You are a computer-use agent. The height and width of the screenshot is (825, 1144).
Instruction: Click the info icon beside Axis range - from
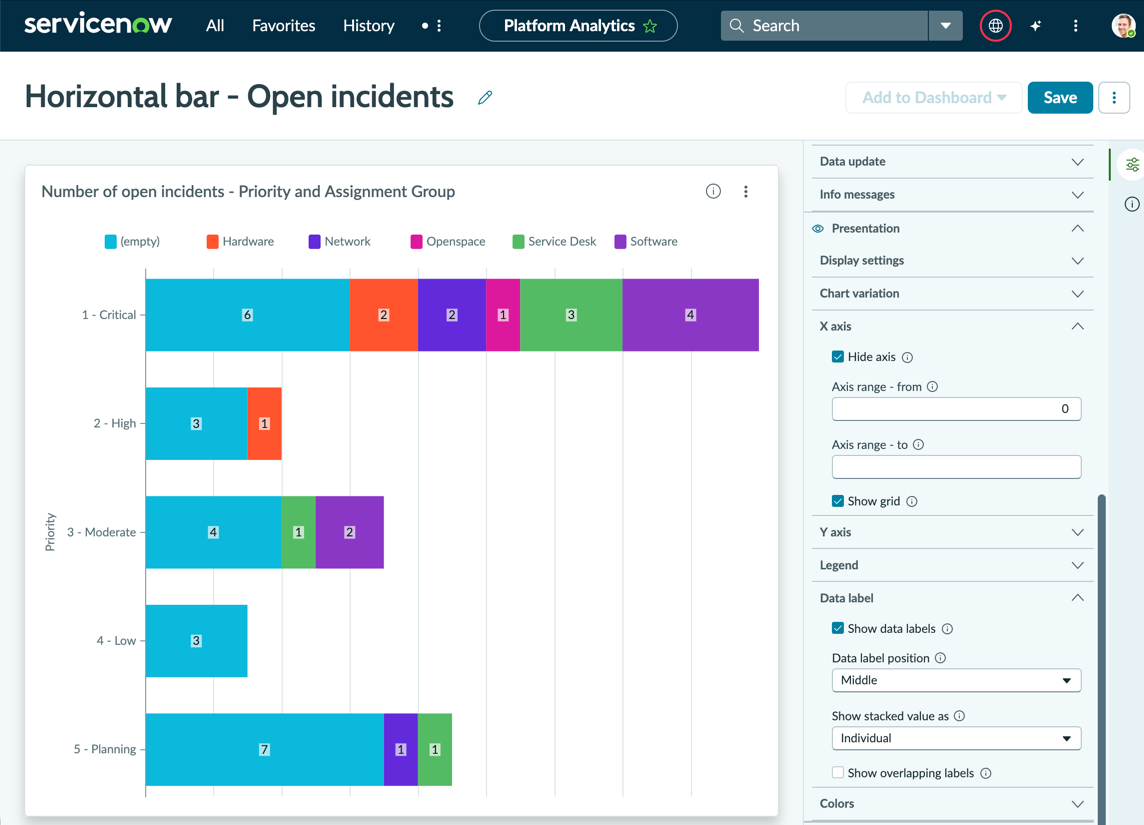pyautogui.click(x=932, y=387)
